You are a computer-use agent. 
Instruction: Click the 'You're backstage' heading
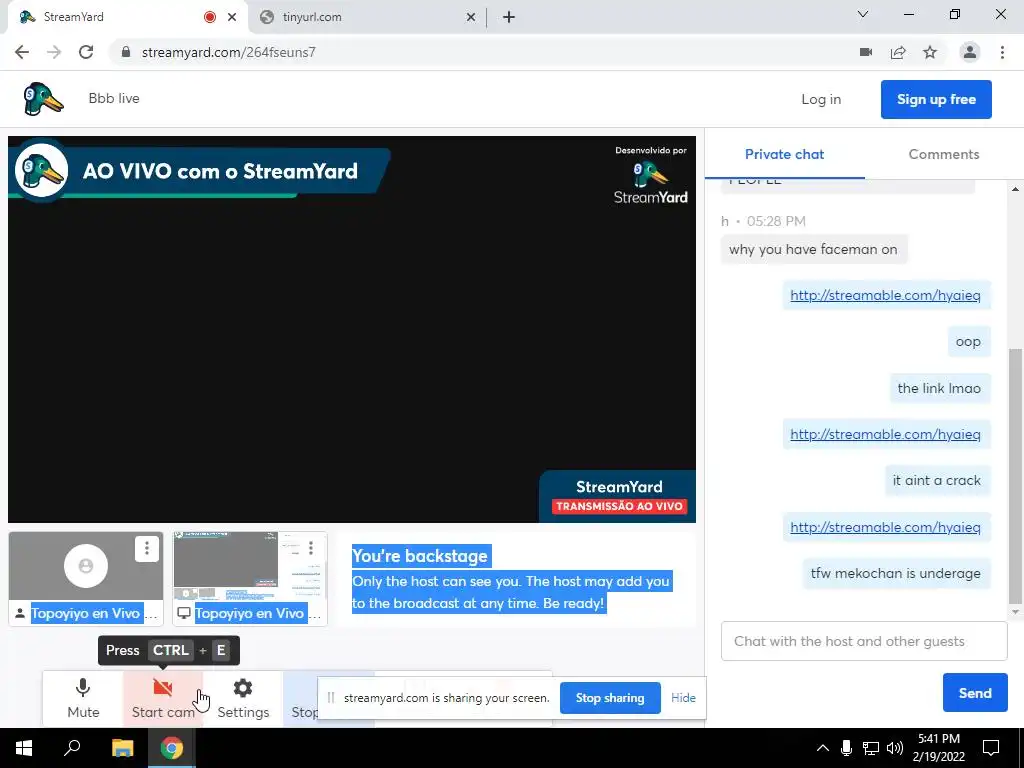[420, 556]
